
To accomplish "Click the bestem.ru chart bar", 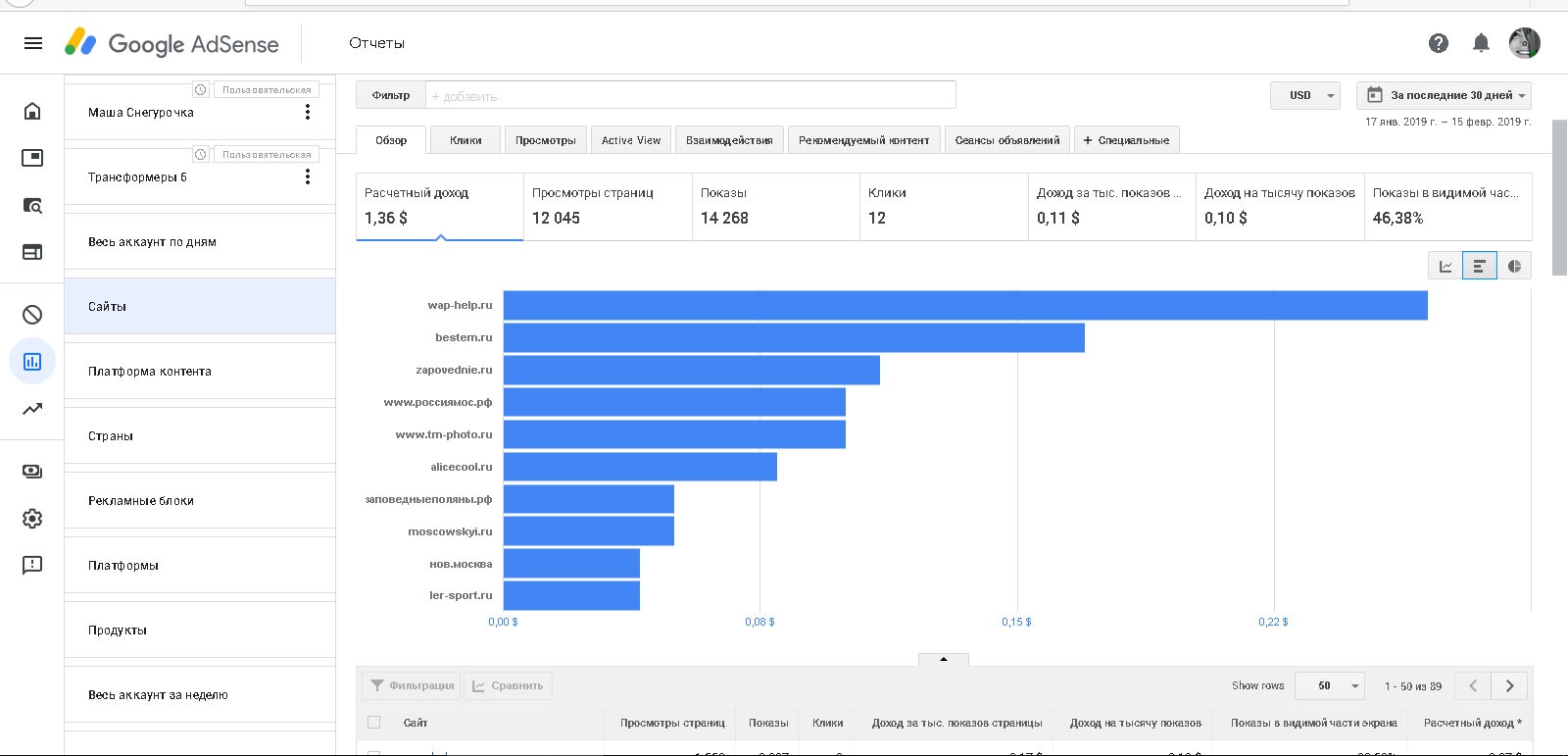I will [x=794, y=337].
